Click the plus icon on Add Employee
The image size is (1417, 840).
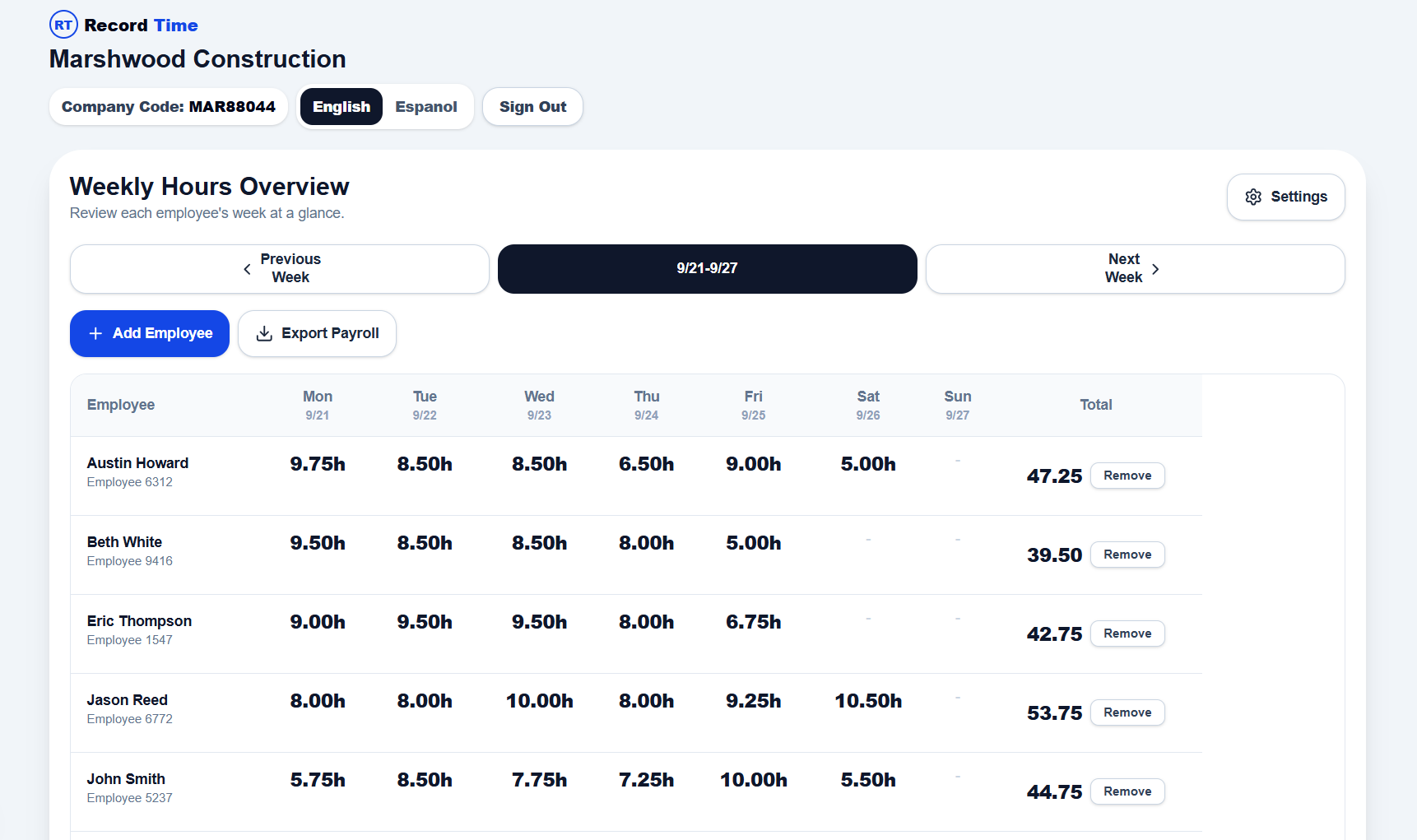(x=95, y=333)
